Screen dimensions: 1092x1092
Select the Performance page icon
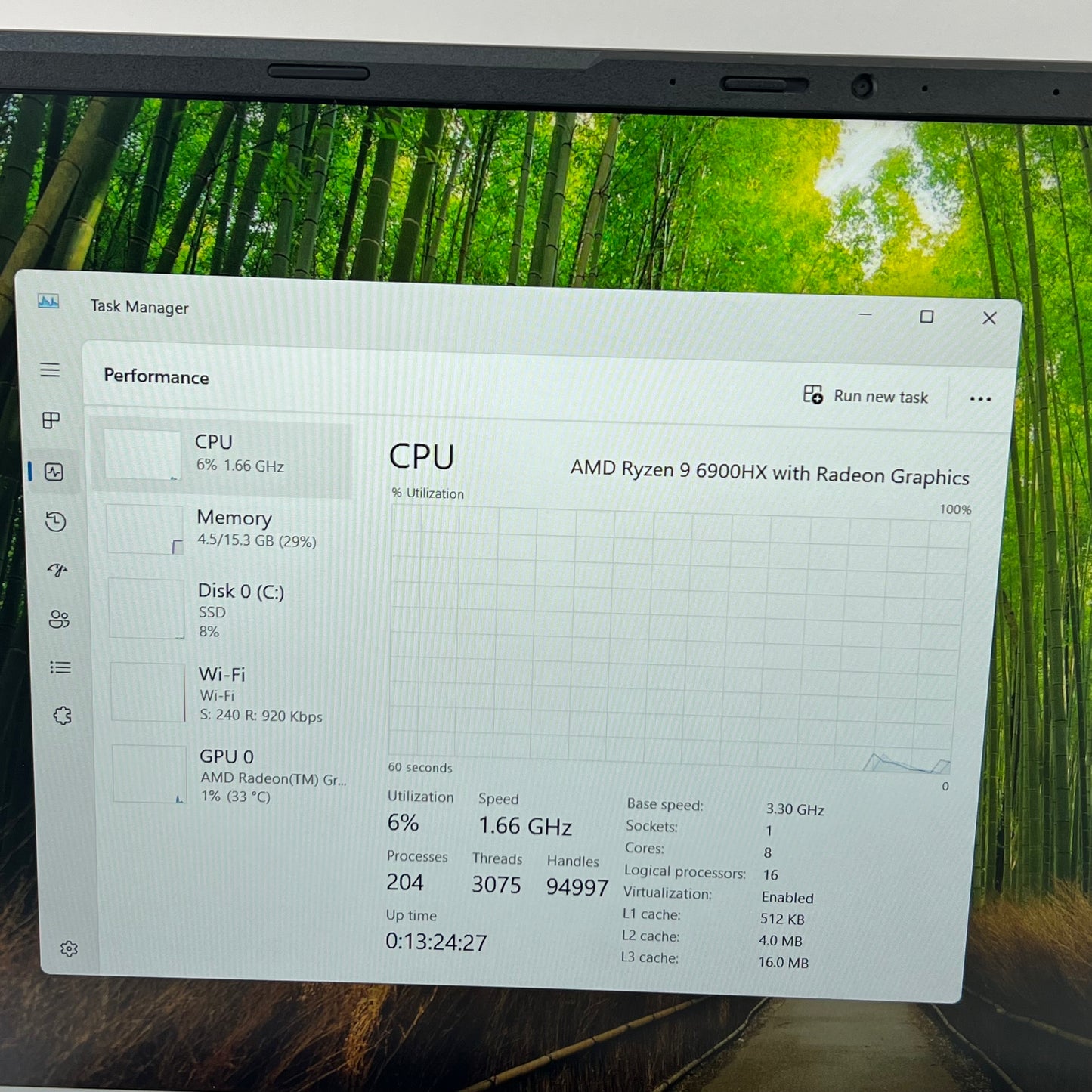(54, 472)
